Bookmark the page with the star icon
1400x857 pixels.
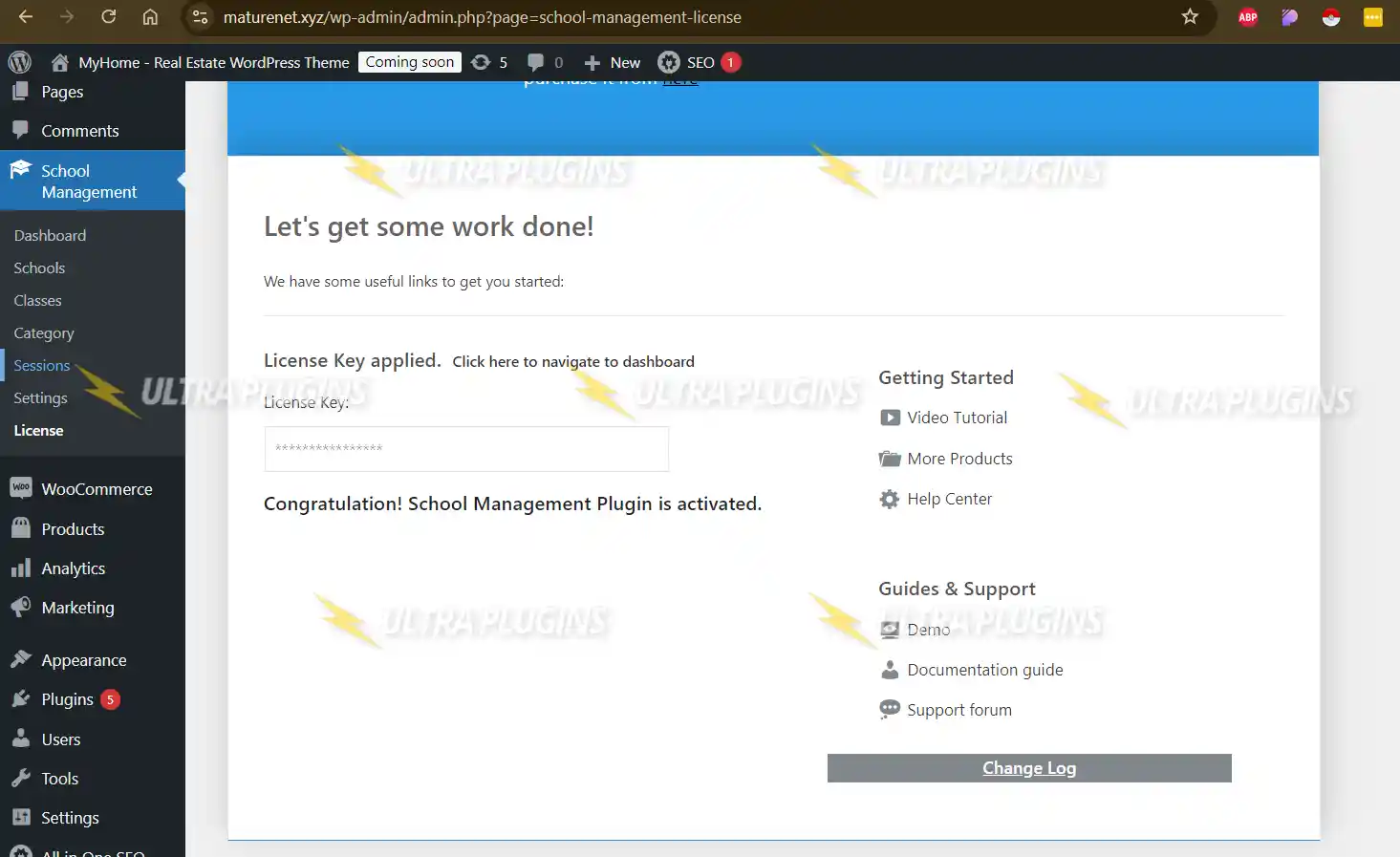click(x=1189, y=16)
